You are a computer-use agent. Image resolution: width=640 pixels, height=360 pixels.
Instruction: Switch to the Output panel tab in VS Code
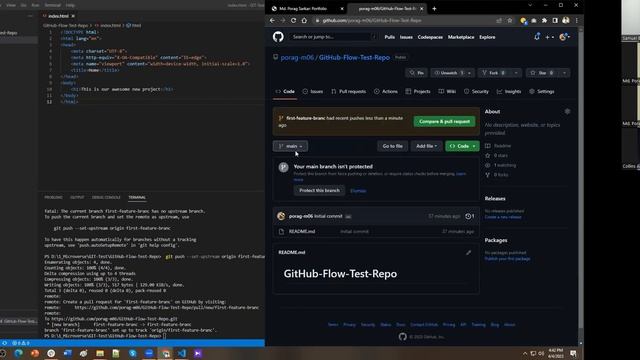(x=77, y=198)
